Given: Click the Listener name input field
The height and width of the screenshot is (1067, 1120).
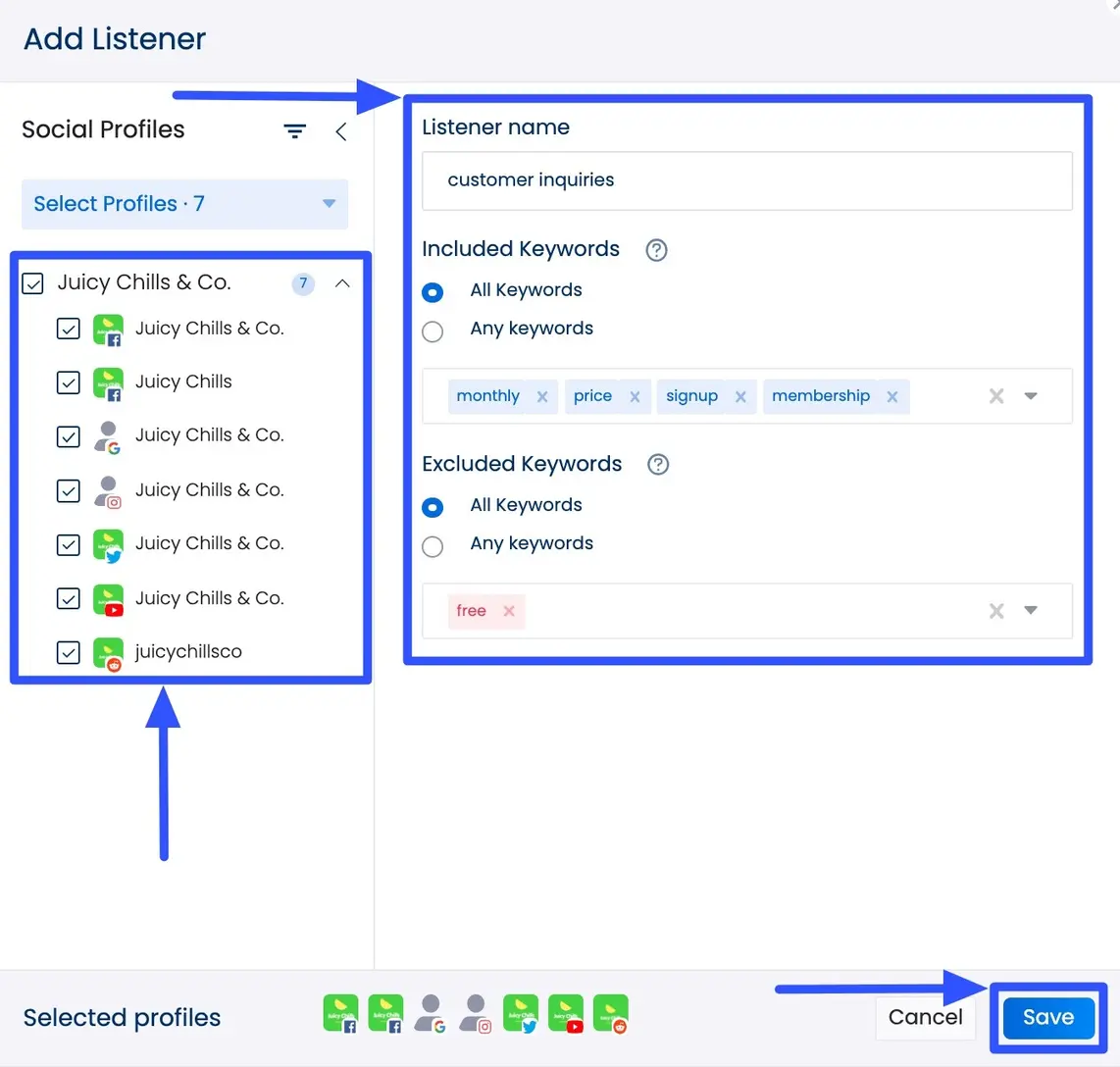Looking at the screenshot, I should click(x=746, y=180).
